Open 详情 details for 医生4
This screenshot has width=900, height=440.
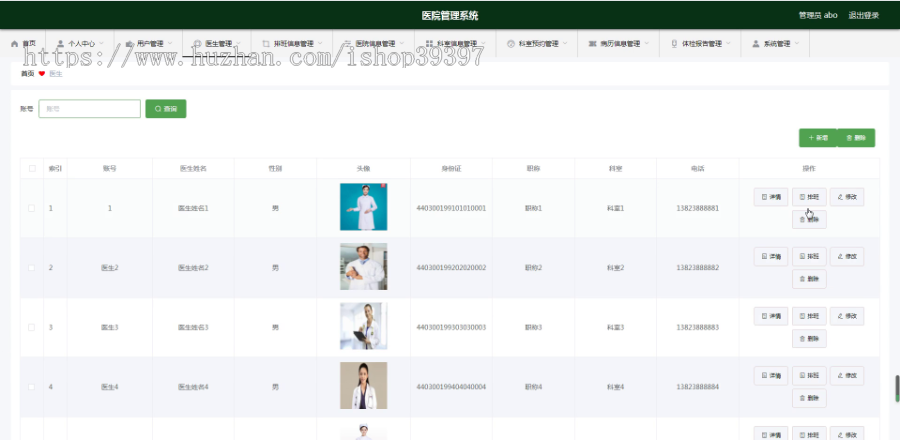(x=771, y=375)
